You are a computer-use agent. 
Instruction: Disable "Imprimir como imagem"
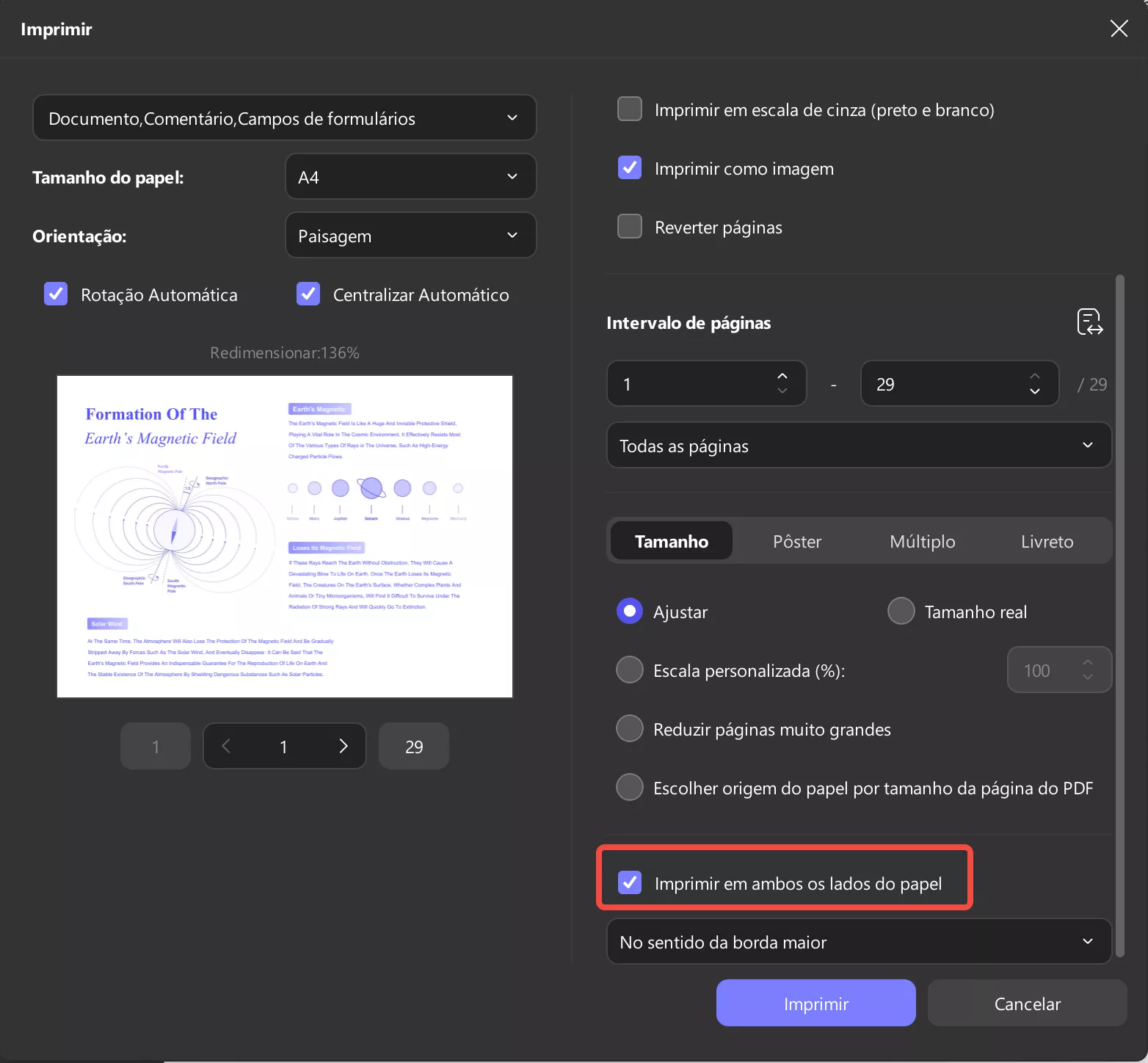629,167
